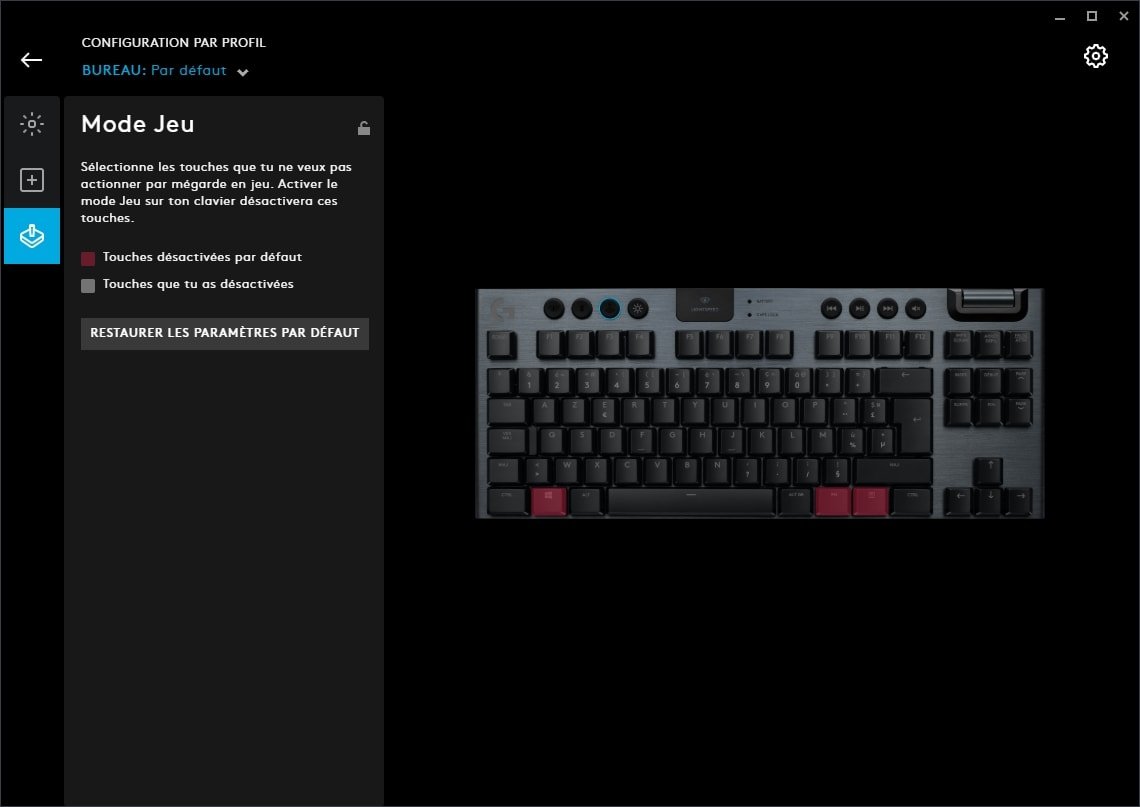Select the spacebar on the keyboard image
Image resolution: width=1140 pixels, height=807 pixels.
tap(691, 502)
